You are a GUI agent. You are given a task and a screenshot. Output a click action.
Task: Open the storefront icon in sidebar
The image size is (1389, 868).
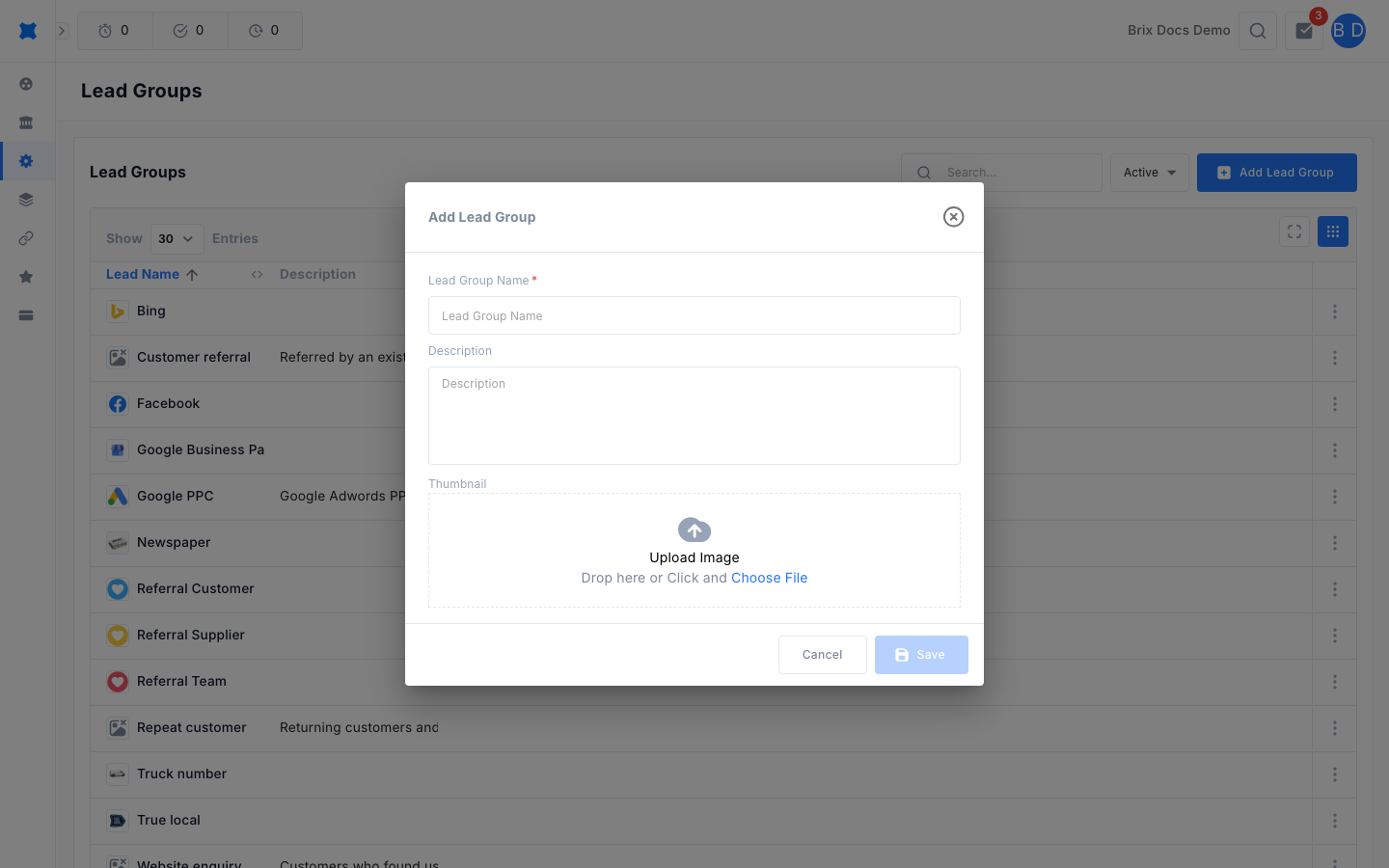coord(26,122)
